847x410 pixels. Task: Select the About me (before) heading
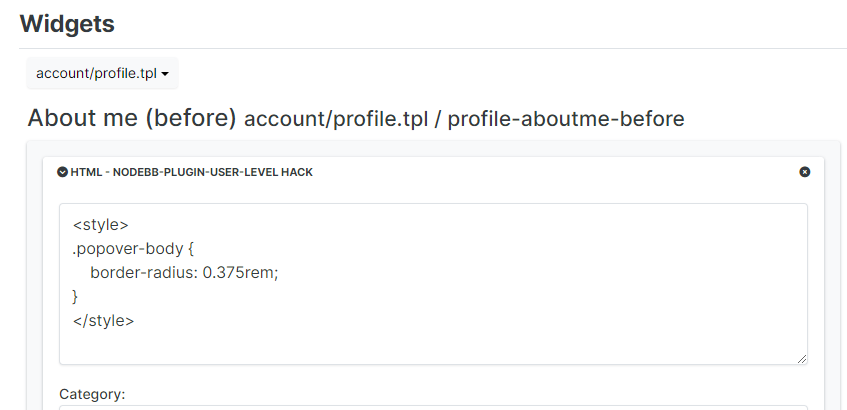[x=132, y=118]
